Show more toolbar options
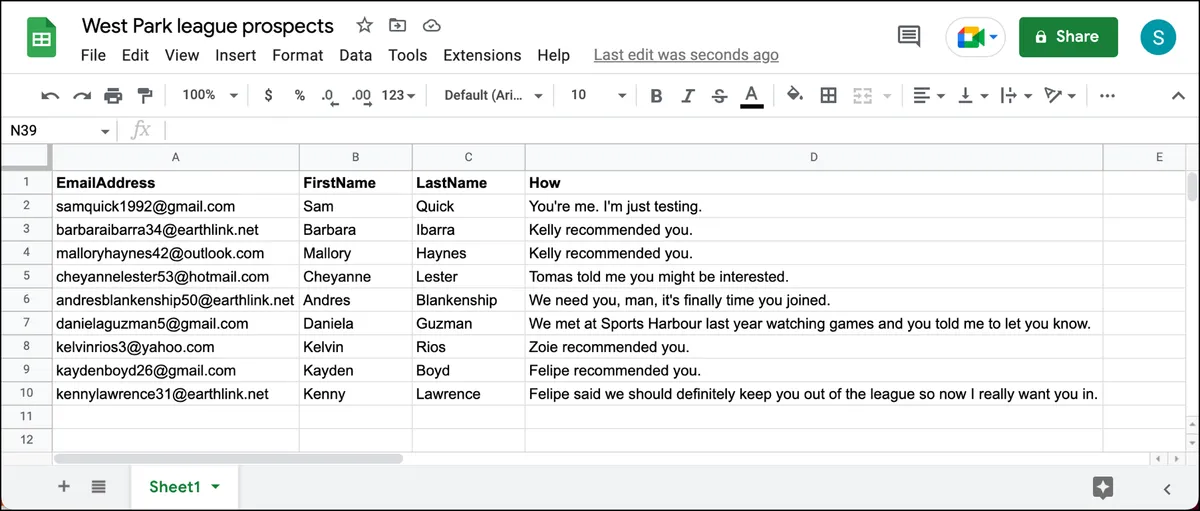1200x511 pixels. pos(1107,96)
